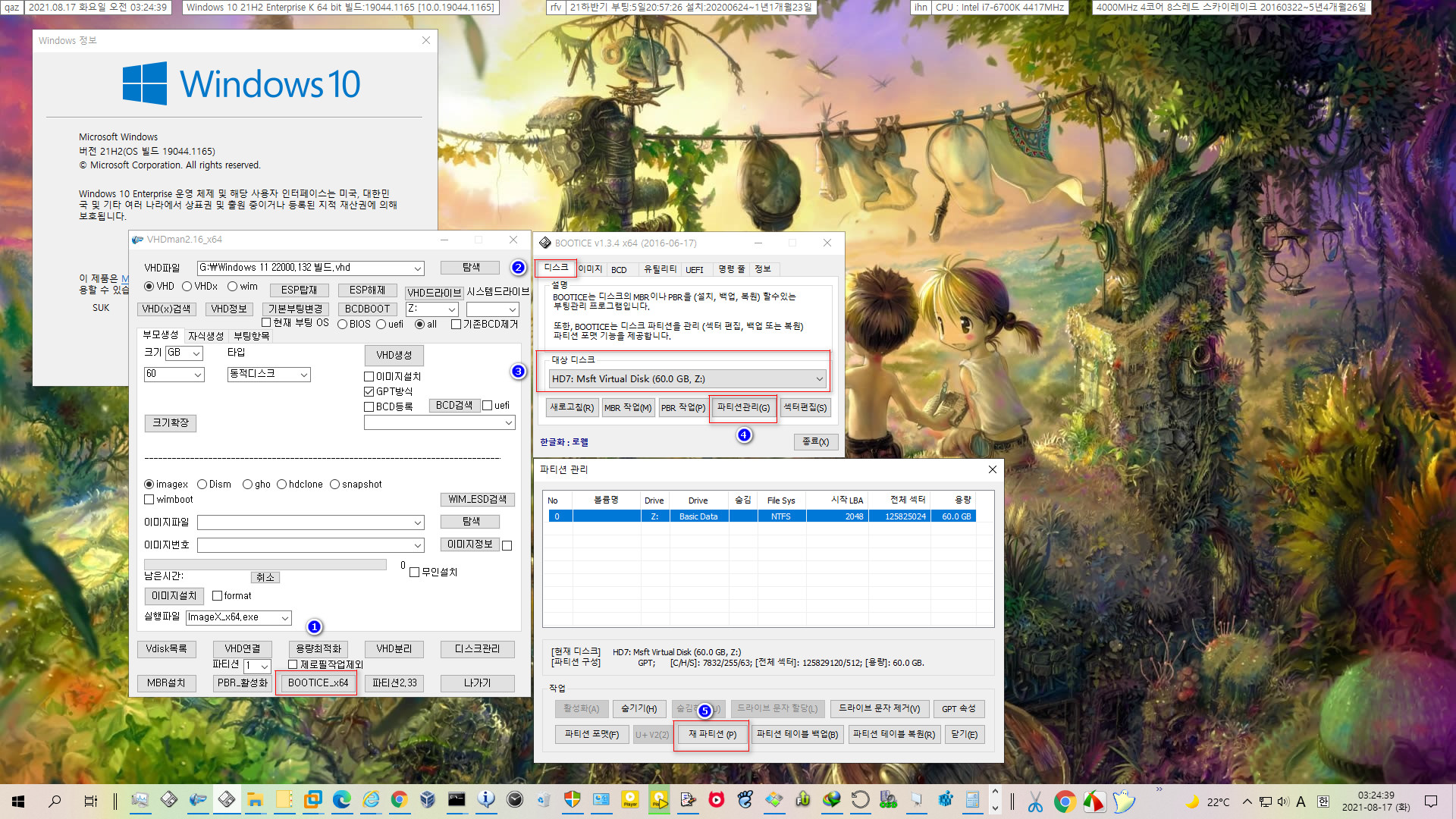Open the volume speaker tray icon

click(1283, 802)
